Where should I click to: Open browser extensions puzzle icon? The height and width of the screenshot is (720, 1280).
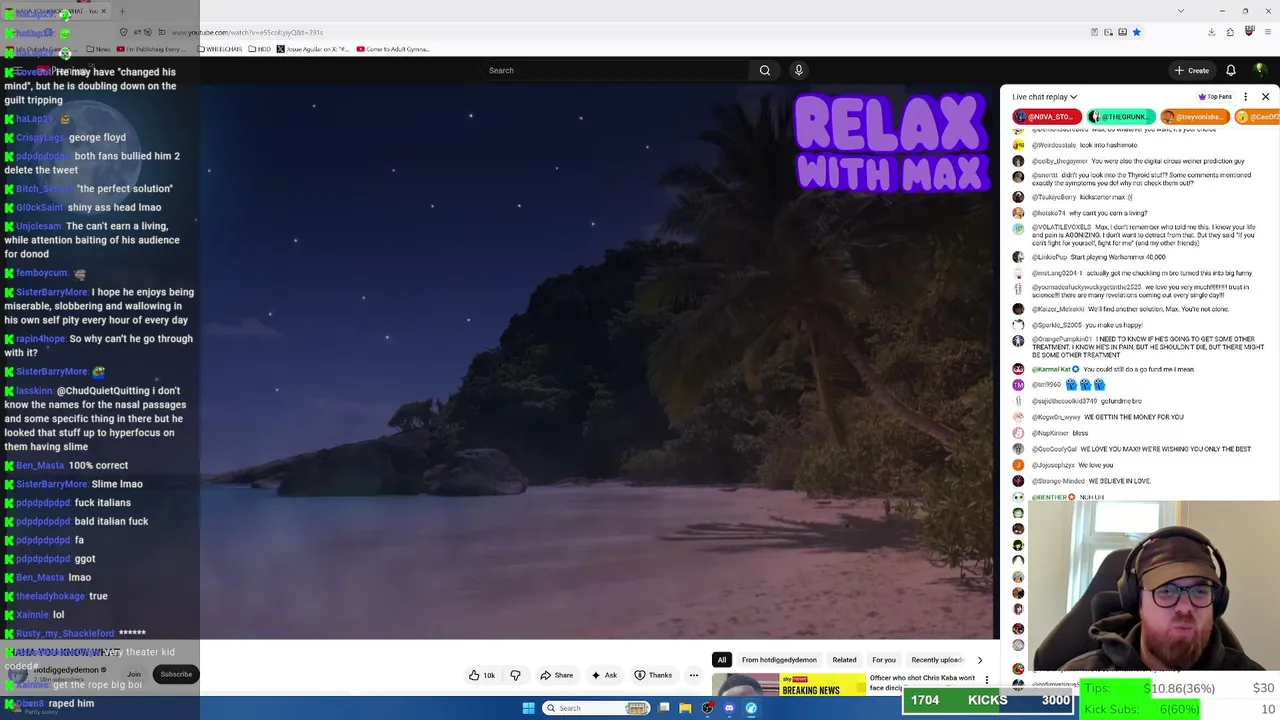click(x=1230, y=32)
